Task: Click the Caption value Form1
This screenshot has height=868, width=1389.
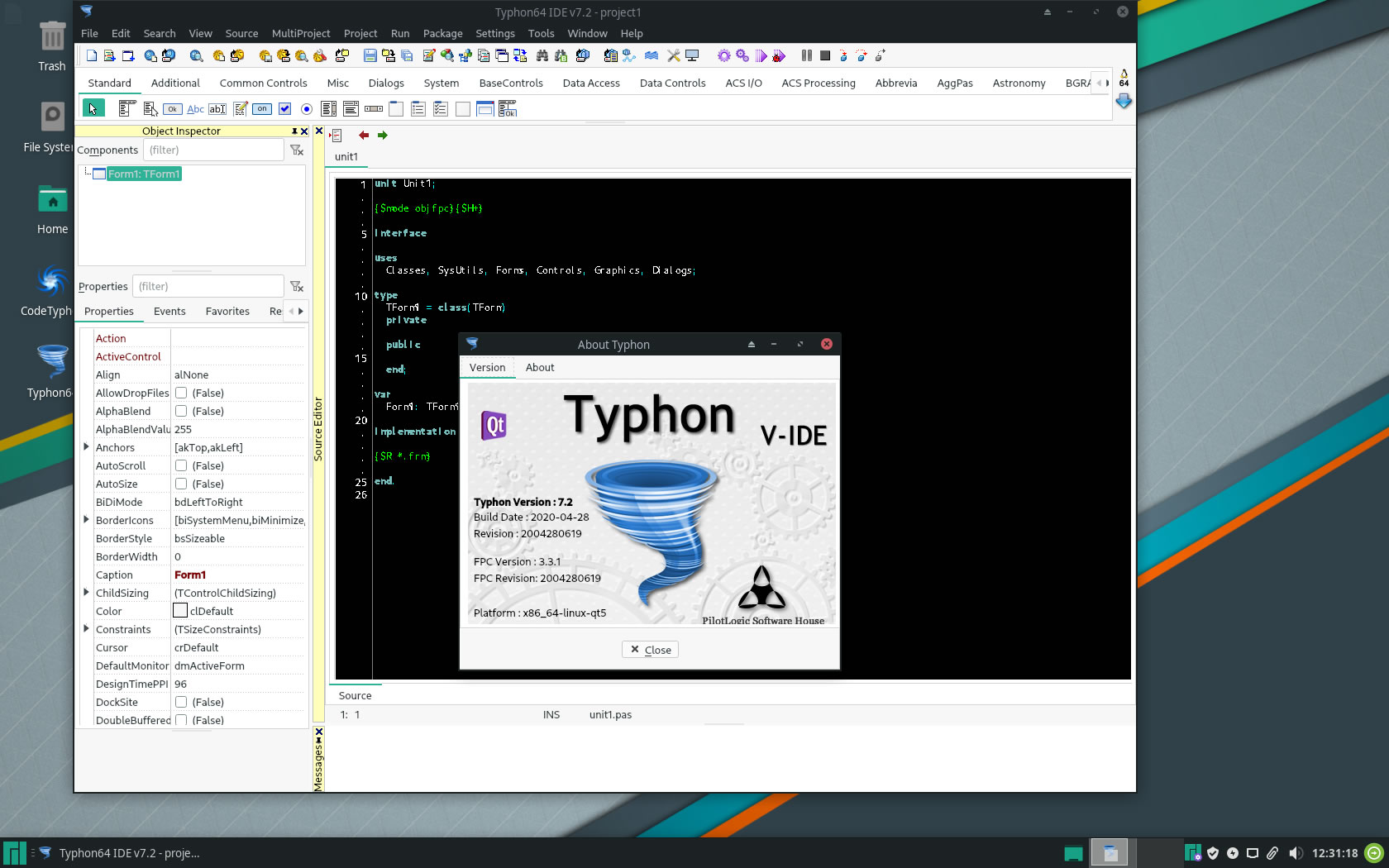Action: 190,575
